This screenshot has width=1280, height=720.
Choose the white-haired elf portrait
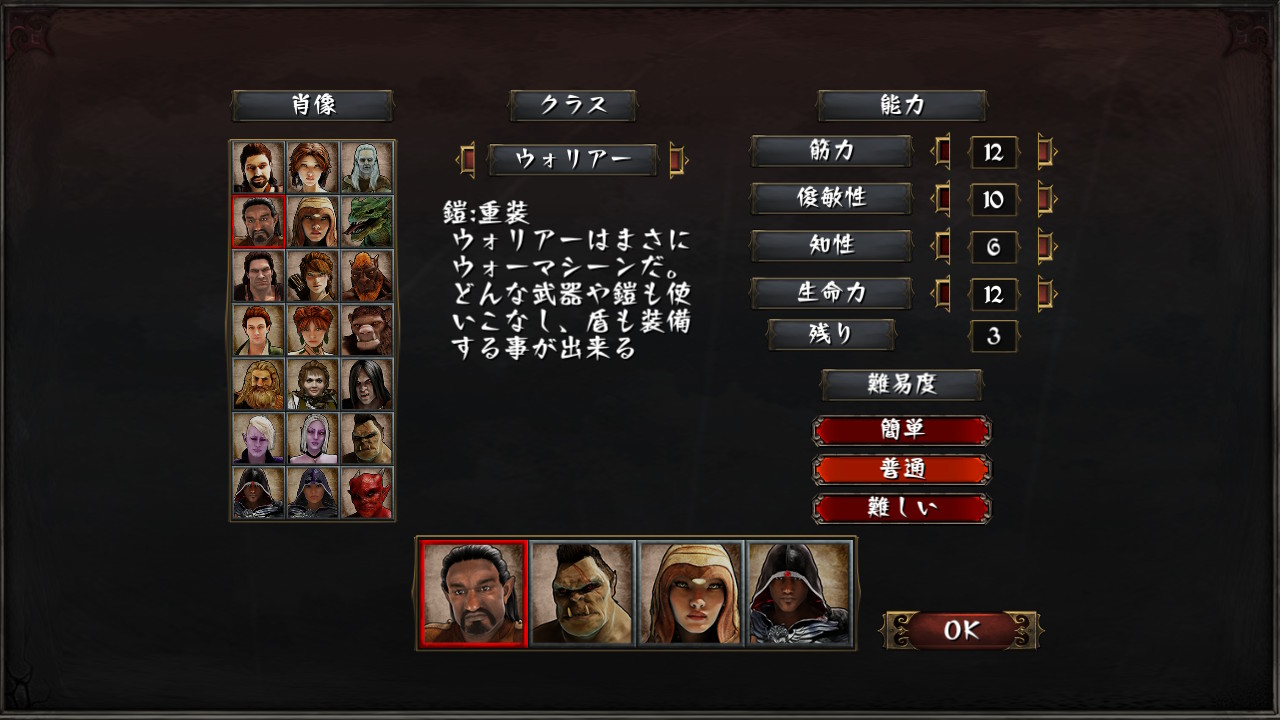pos(367,167)
